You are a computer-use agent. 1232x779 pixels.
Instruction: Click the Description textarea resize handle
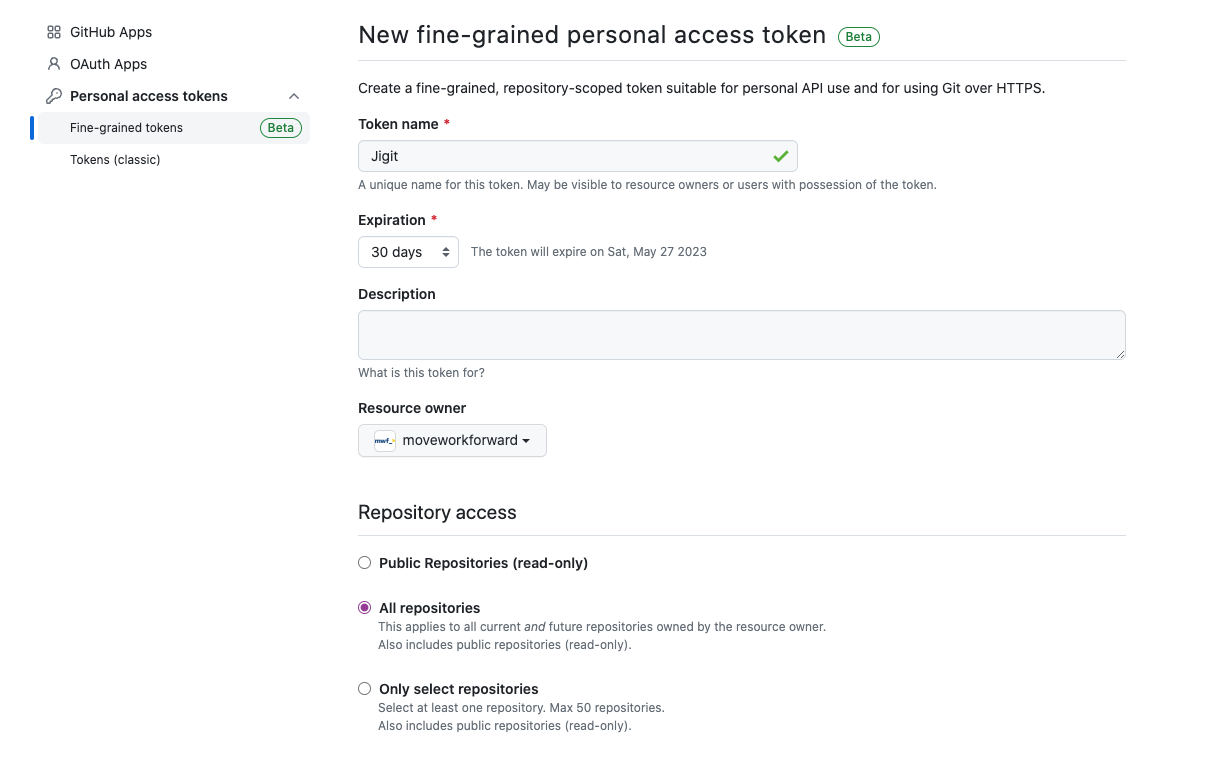pos(1120,354)
